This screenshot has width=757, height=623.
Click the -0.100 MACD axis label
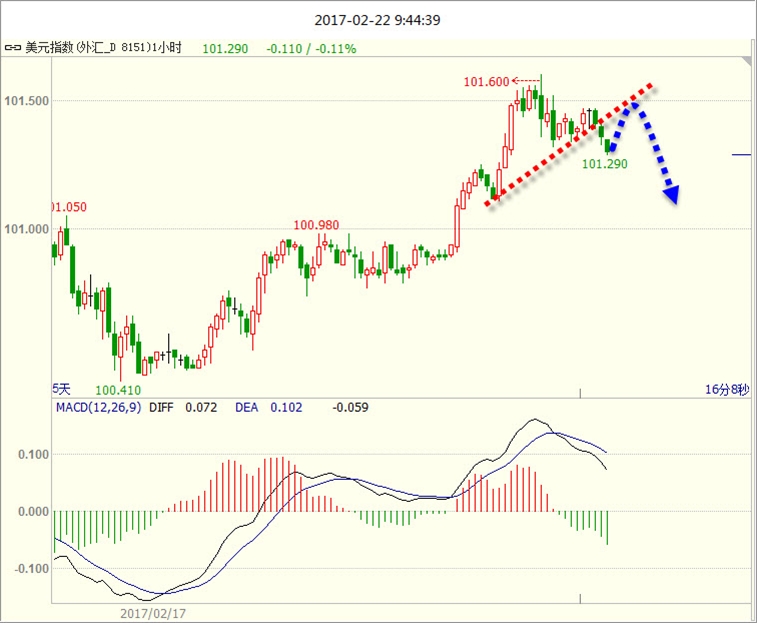tap(31, 568)
